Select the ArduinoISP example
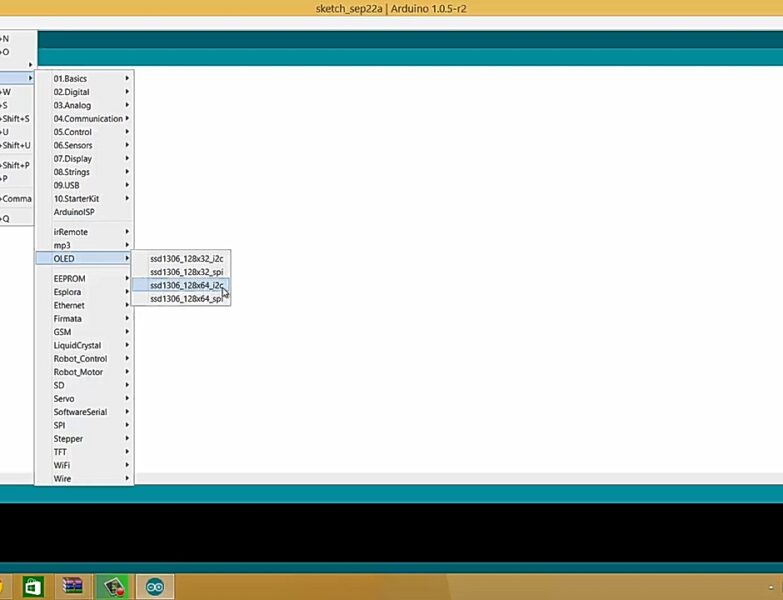The image size is (783, 600). 84,212
